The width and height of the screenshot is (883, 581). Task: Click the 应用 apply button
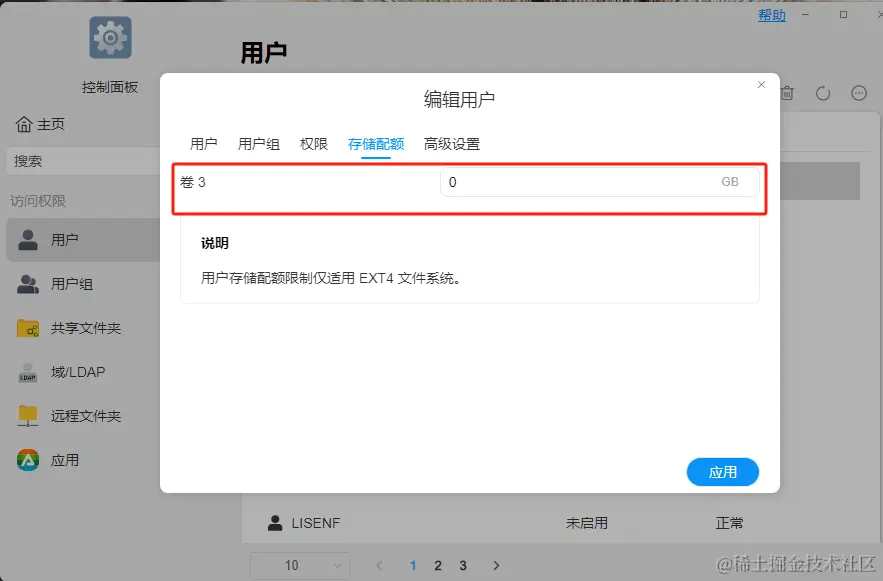tap(722, 472)
